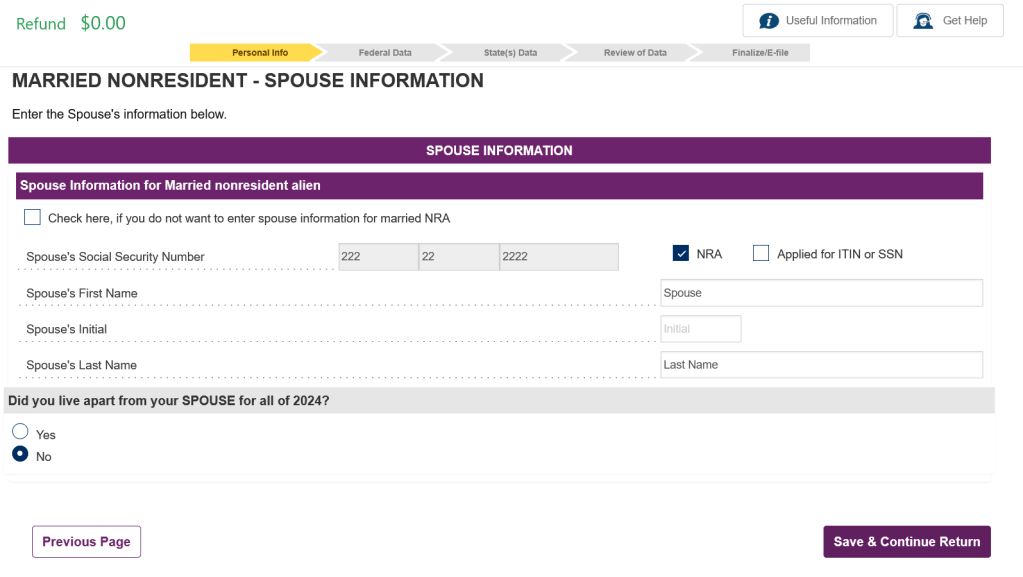Viewport: 1023px width, 577px height.
Task: Click Save & Continue Return
Action: tap(906, 542)
